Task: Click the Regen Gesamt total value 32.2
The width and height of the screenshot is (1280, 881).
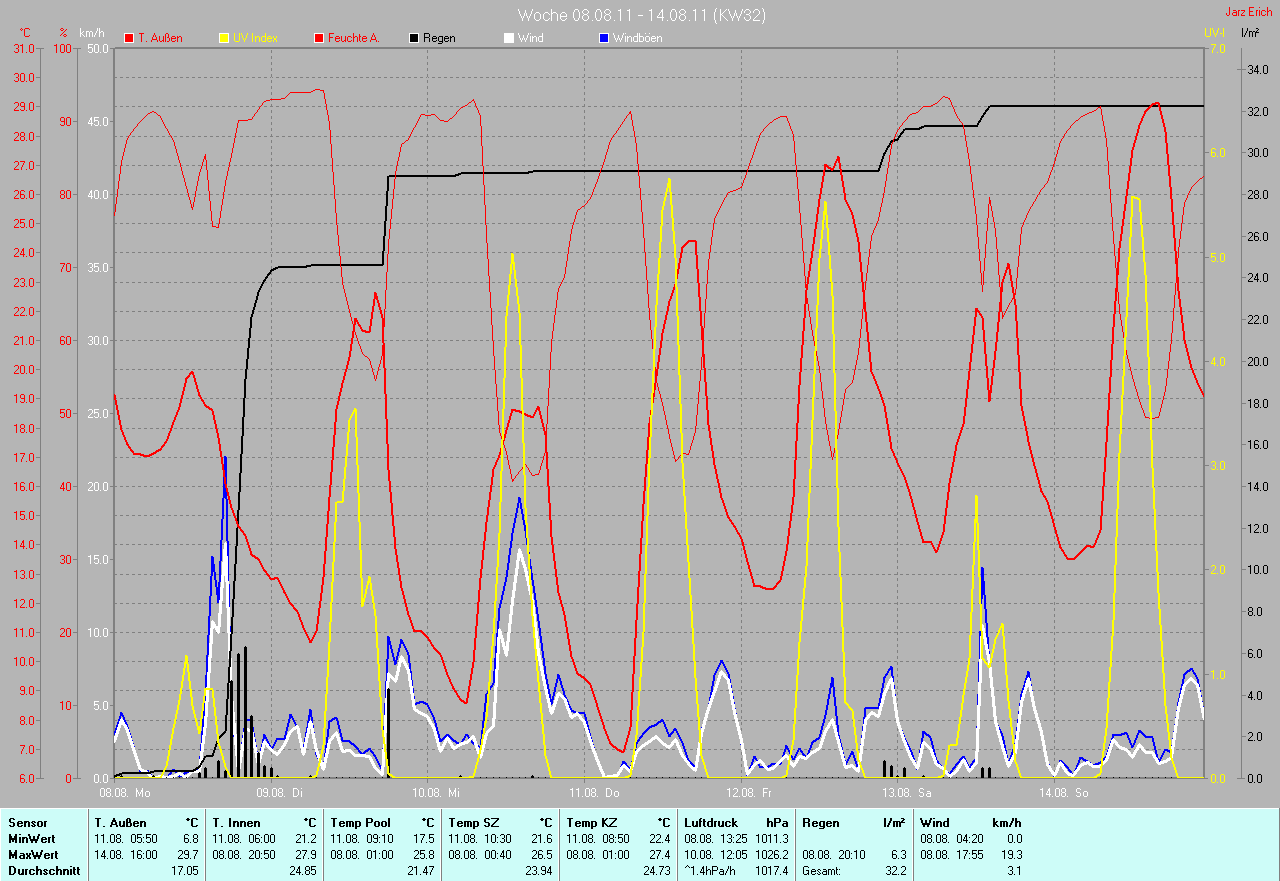Action: point(896,871)
